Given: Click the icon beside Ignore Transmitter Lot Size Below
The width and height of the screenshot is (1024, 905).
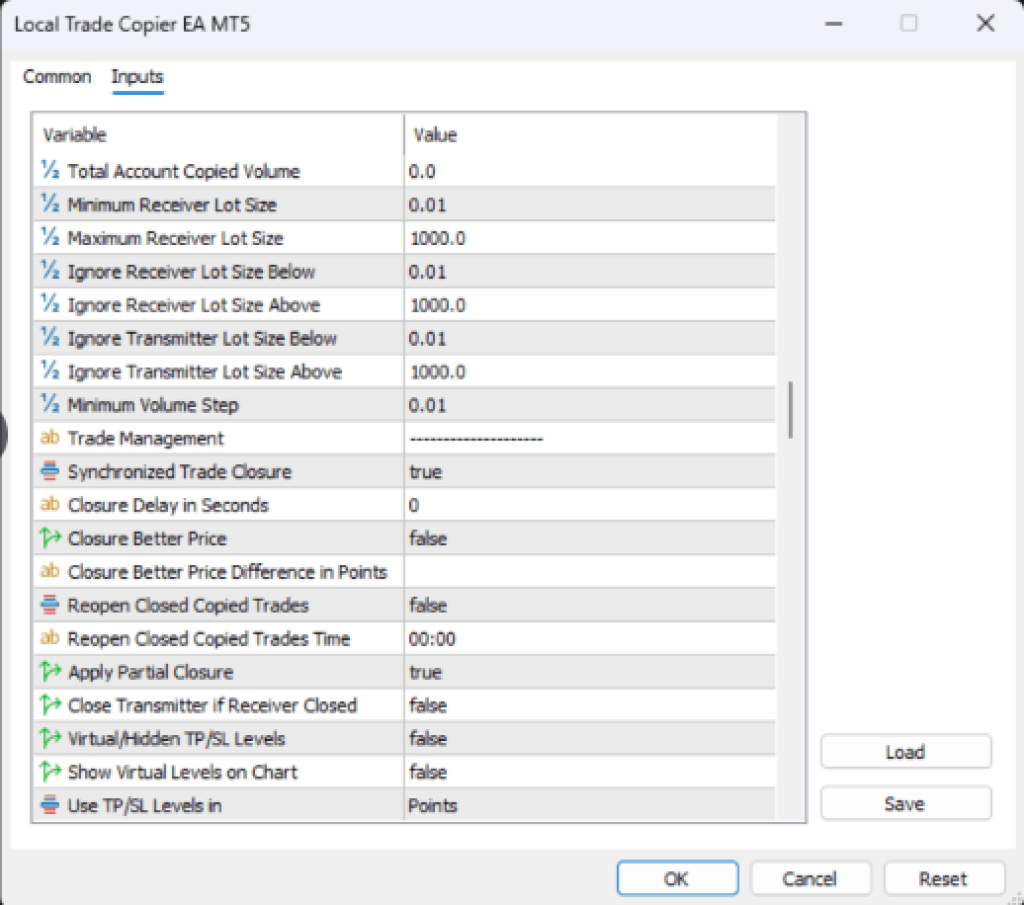Looking at the screenshot, I should [50, 338].
